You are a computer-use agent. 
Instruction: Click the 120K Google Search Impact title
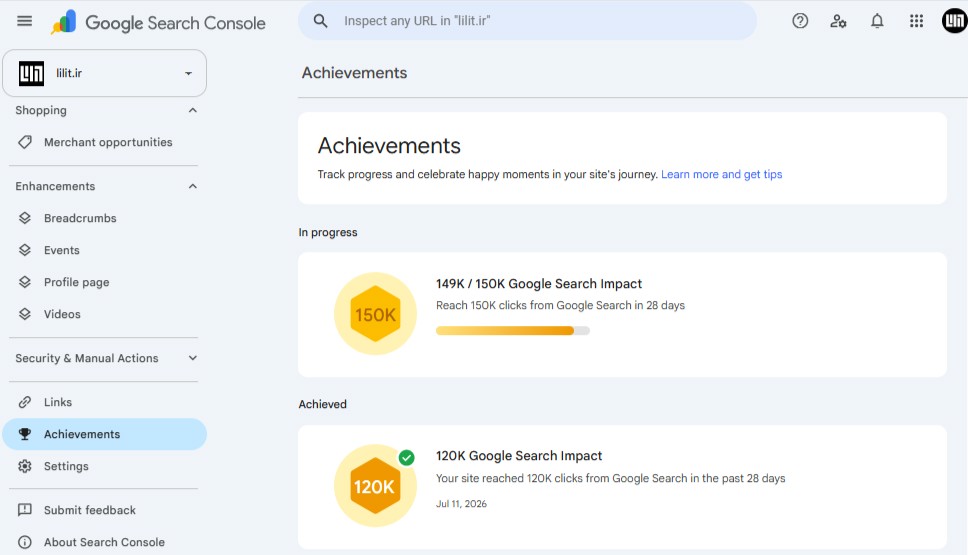(x=519, y=456)
